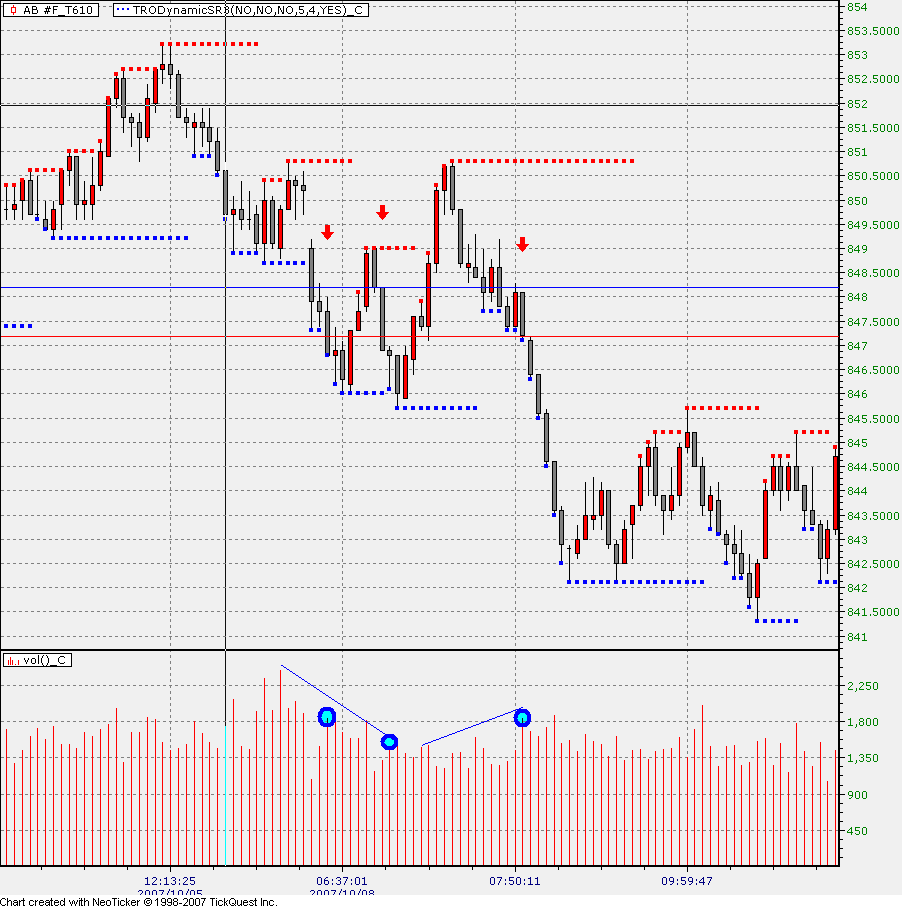
Task: Click the 844 price axis label
Action: click(x=857, y=490)
